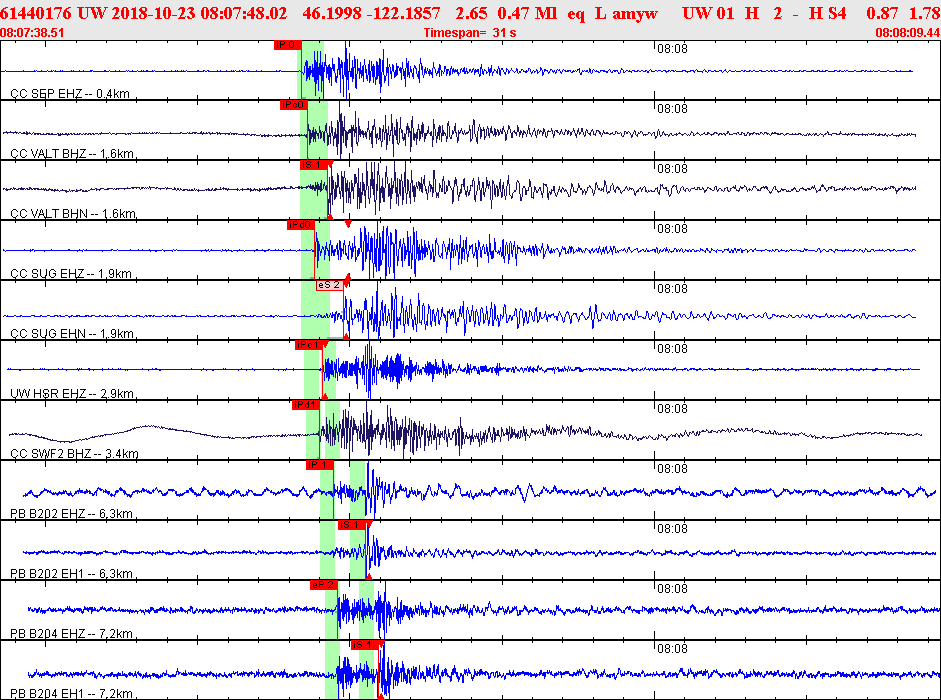The width and height of the screenshot is (941, 700).
Task: Select the iP 1 pick flag on B202 EHZ
Action: [x=319, y=465]
